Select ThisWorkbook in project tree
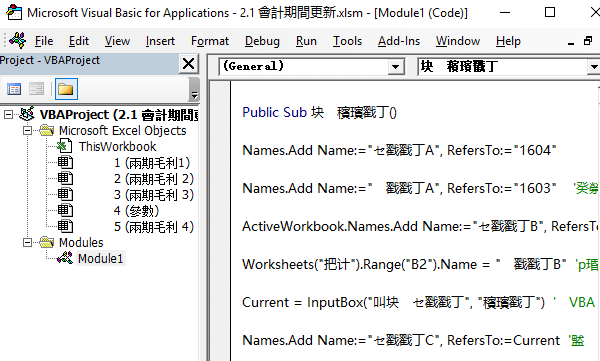Screen dimensions: 600x361 point(117,147)
